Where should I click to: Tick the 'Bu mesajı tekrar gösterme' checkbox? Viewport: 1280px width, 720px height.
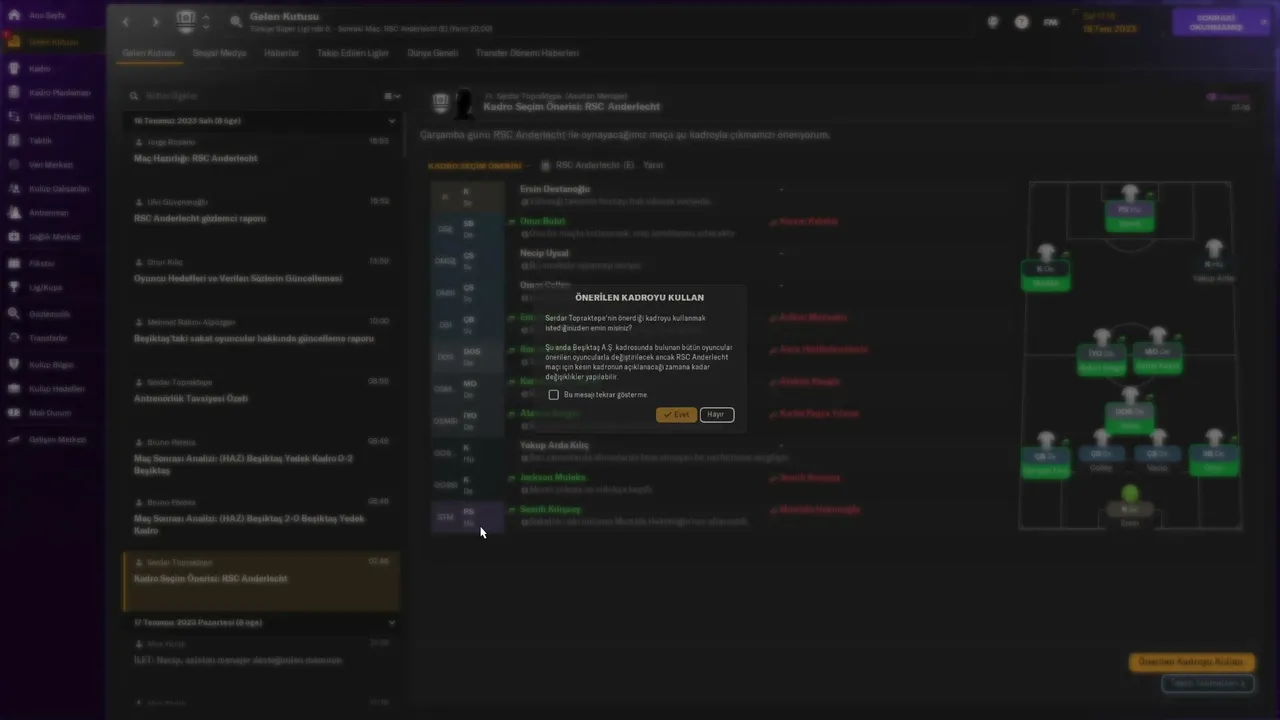[x=553, y=395]
